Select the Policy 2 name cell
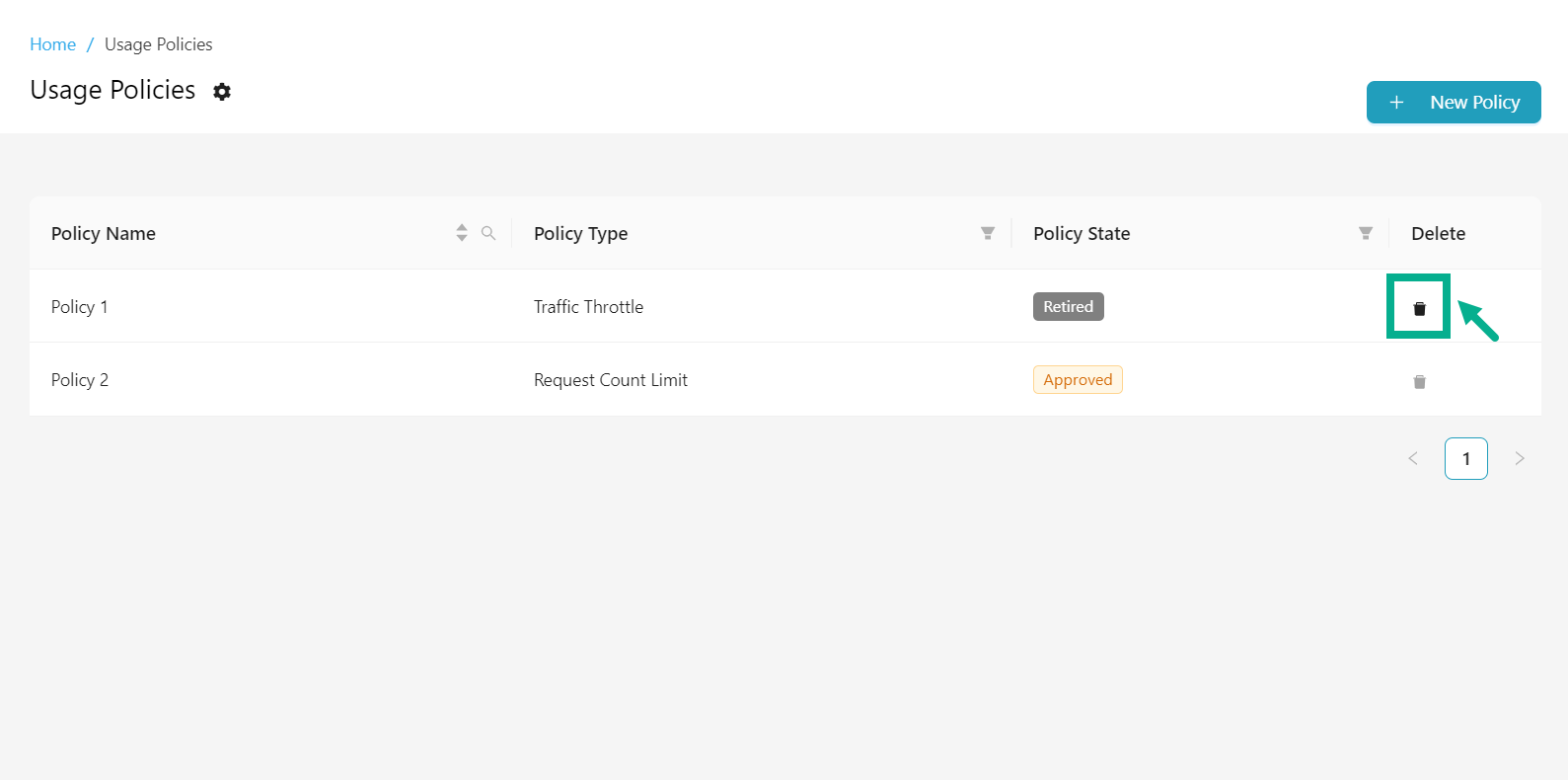1568x780 pixels. 80,380
